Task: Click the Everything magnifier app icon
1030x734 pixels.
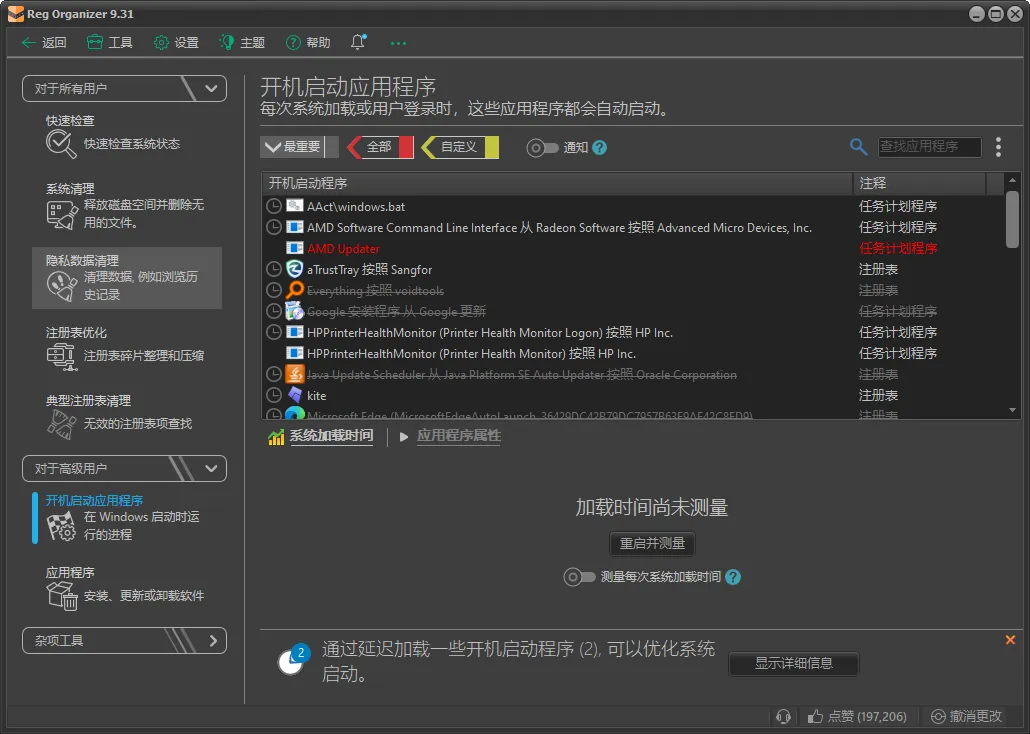Action: [x=294, y=290]
